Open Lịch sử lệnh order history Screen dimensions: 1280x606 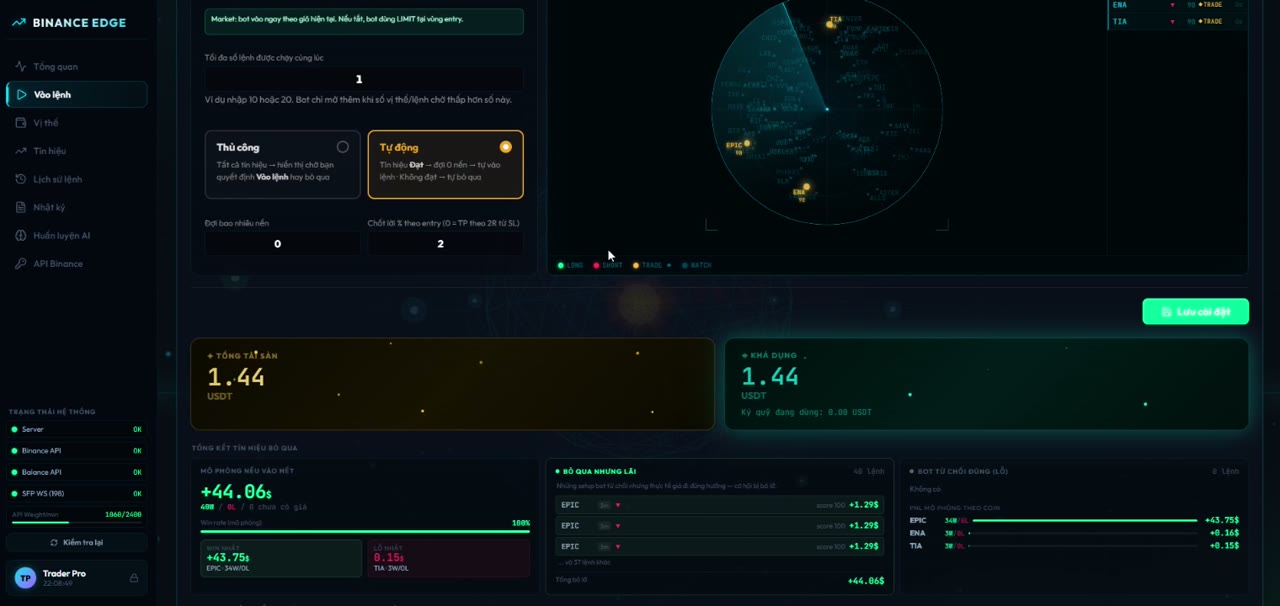(76, 179)
